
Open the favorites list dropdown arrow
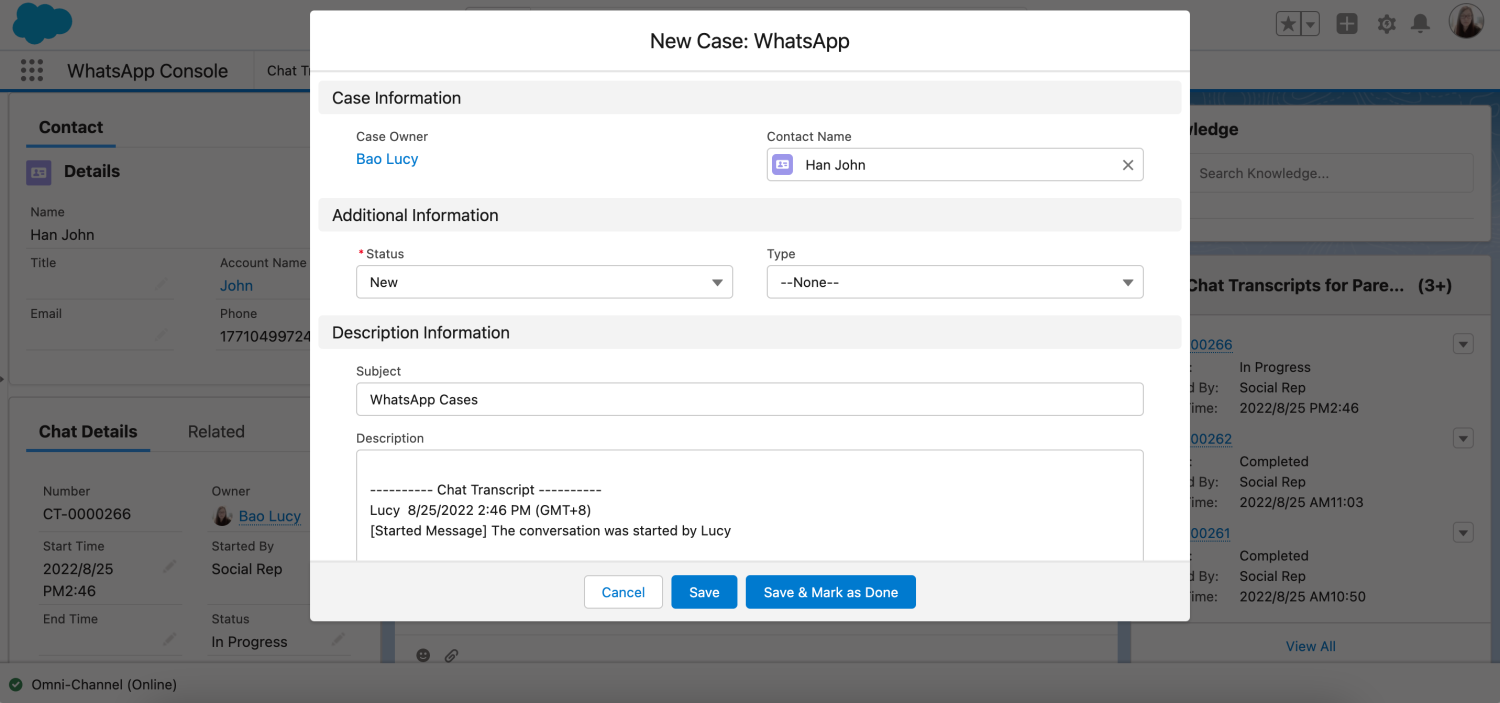click(x=1309, y=24)
